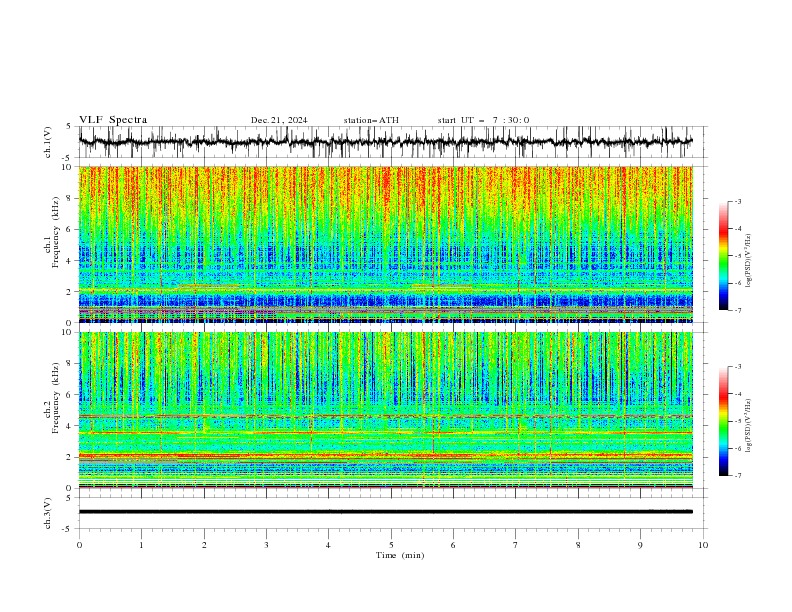Image resolution: width=792 pixels, height=612 pixels.
Task: Click the "VLF Spectra" plot title
Action: point(113,120)
